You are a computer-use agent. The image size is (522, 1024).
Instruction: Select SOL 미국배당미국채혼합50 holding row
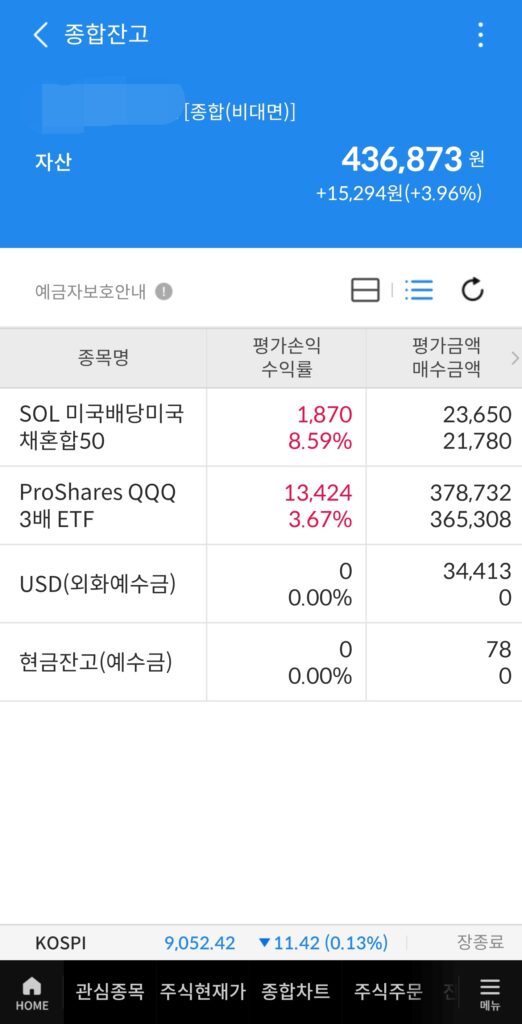click(x=261, y=428)
